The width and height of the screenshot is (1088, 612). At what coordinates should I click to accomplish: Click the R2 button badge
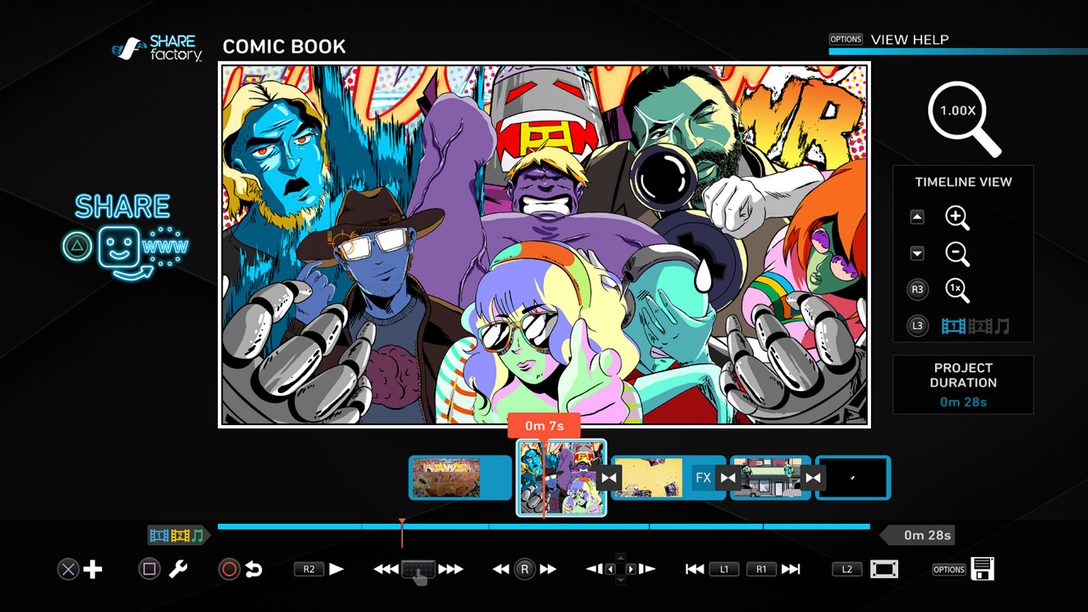309,569
